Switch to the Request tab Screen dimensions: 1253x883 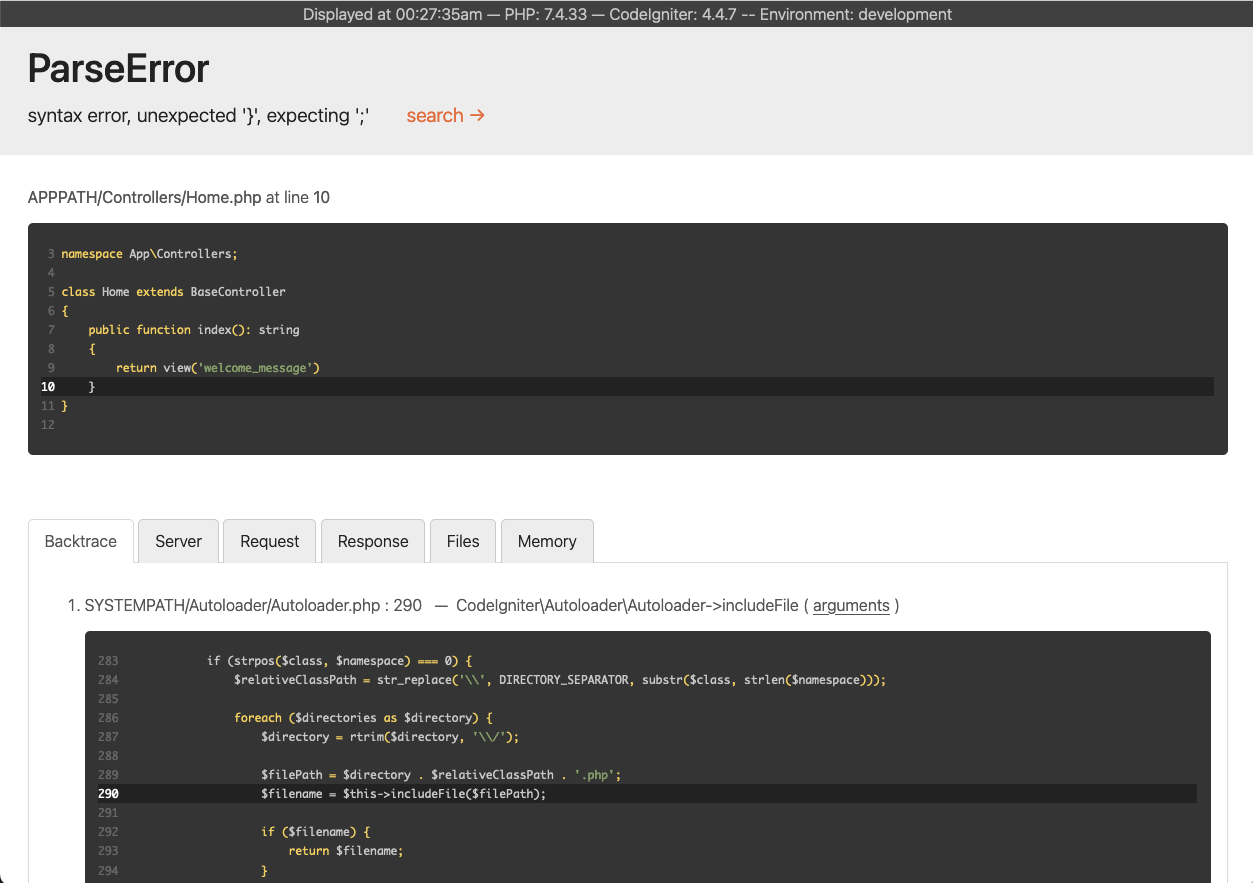(268, 541)
